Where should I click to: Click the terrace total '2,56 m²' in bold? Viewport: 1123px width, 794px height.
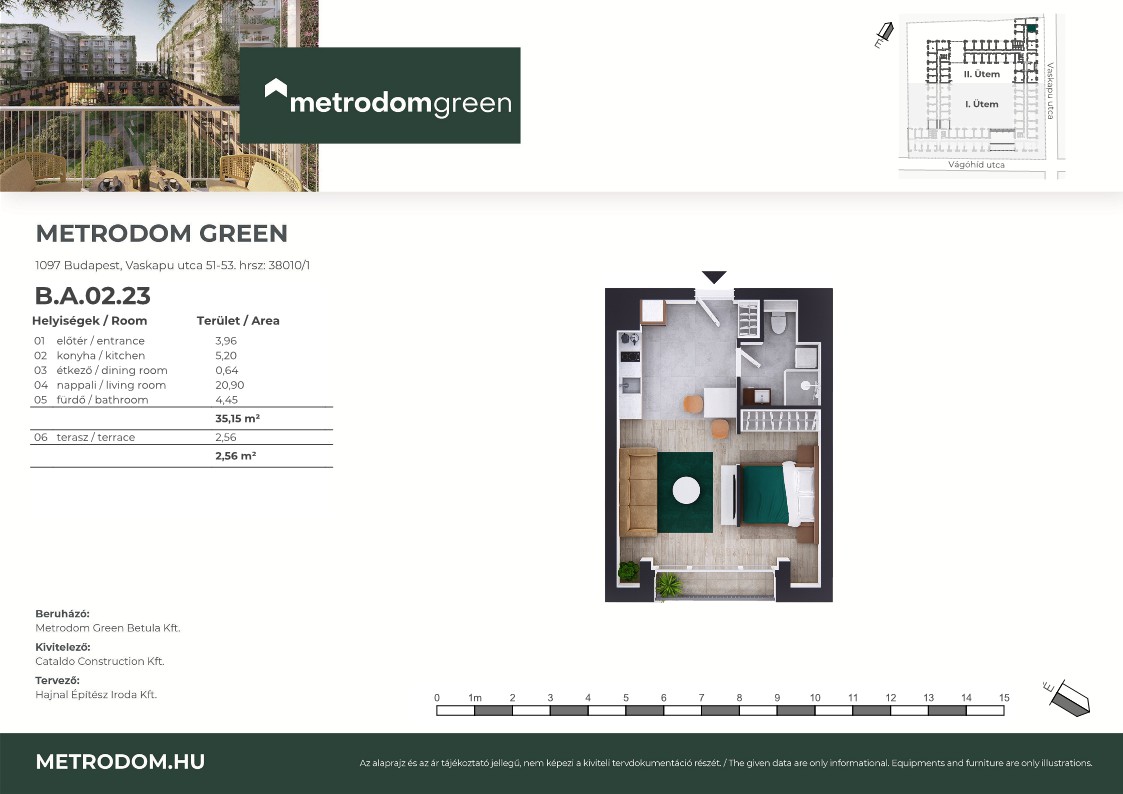(236, 455)
